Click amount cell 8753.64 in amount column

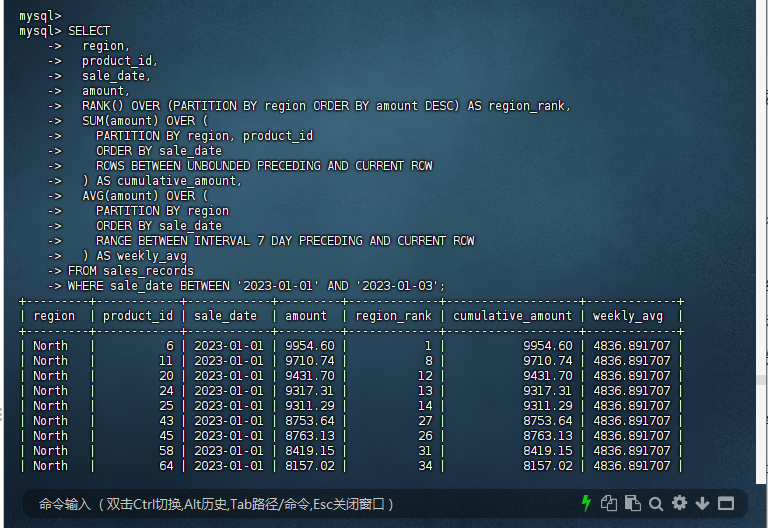click(x=310, y=421)
